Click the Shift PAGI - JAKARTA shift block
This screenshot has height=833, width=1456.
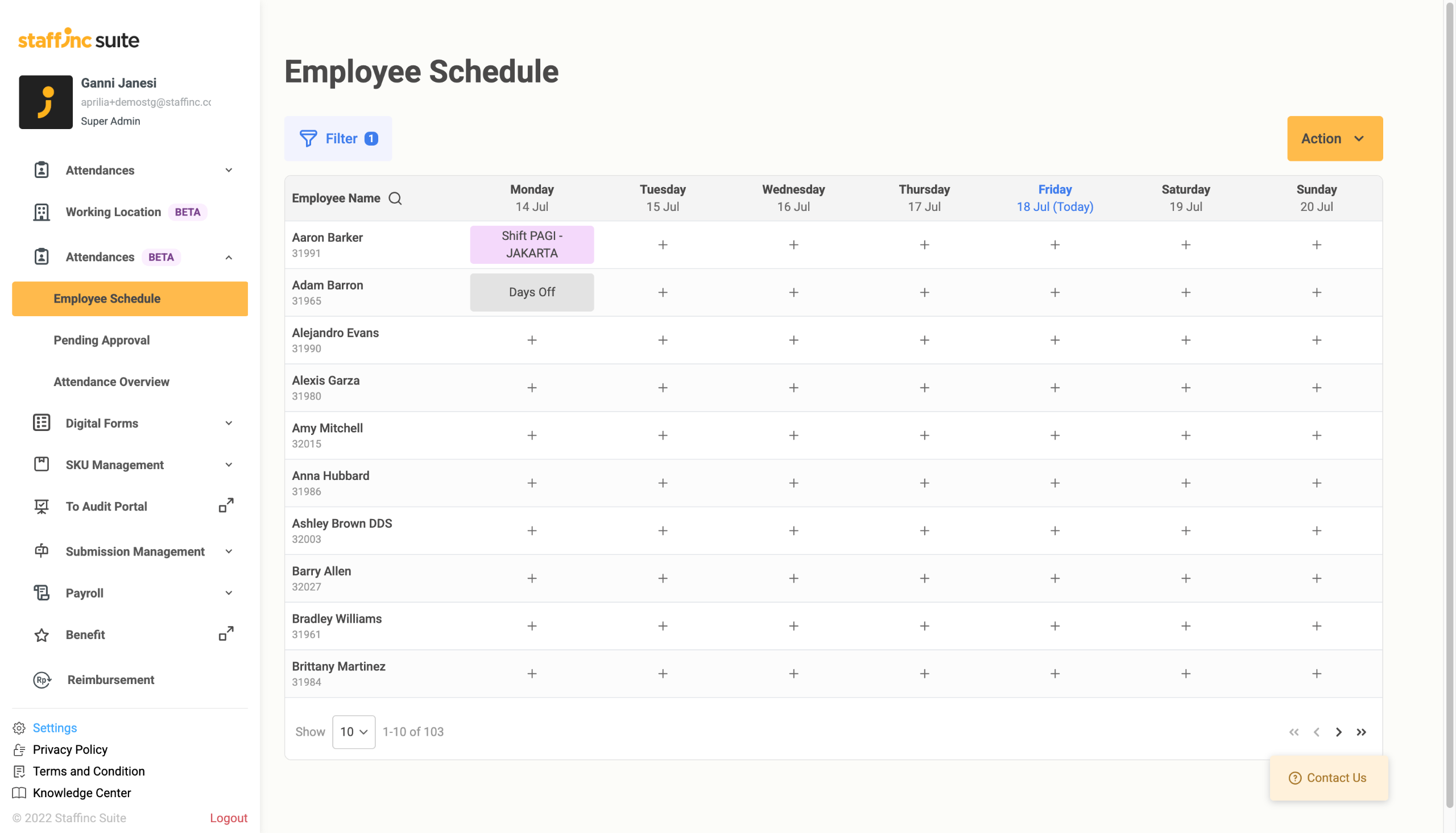tap(531, 244)
